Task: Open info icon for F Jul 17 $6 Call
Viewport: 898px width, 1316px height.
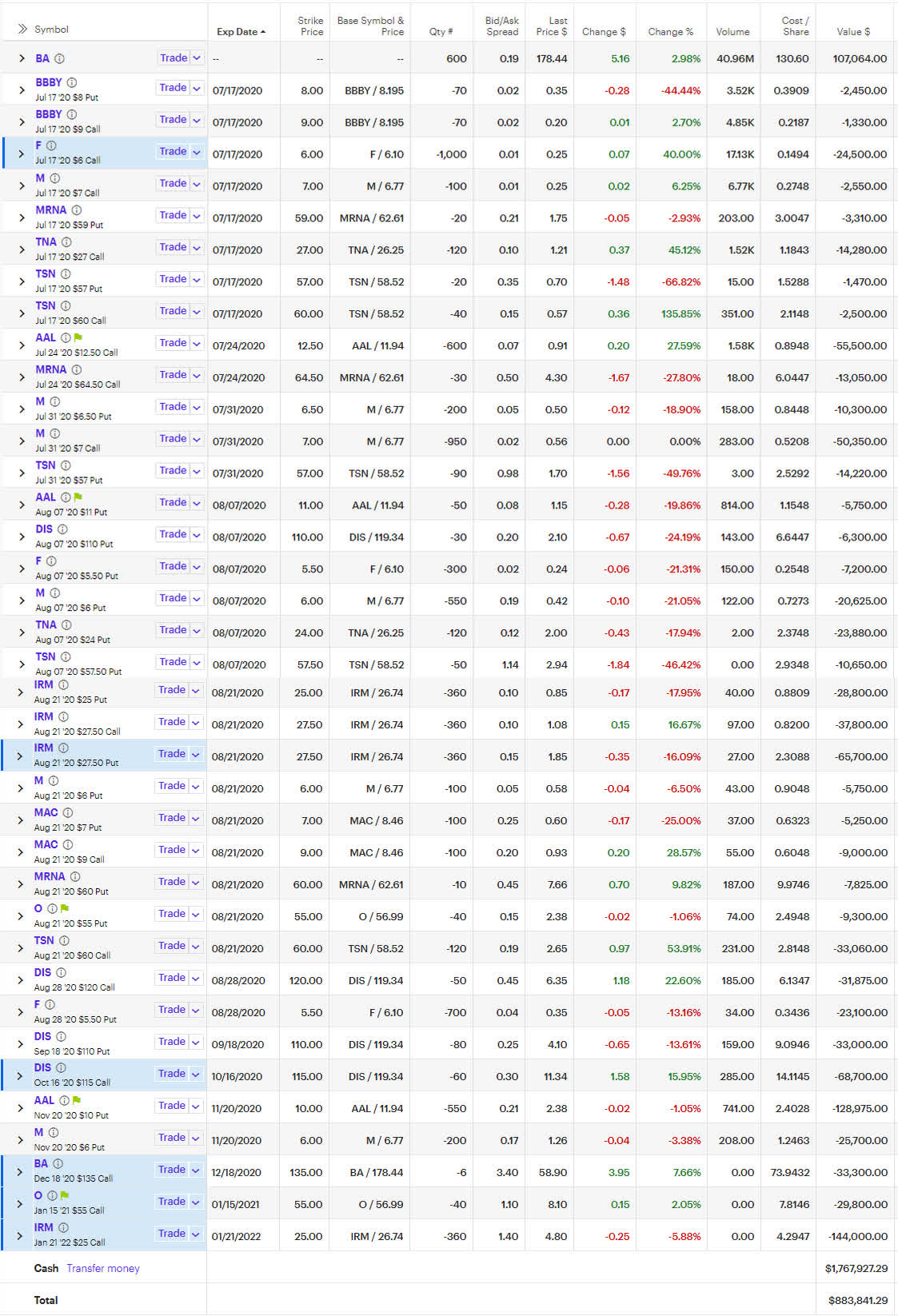Action: click(x=51, y=146)
